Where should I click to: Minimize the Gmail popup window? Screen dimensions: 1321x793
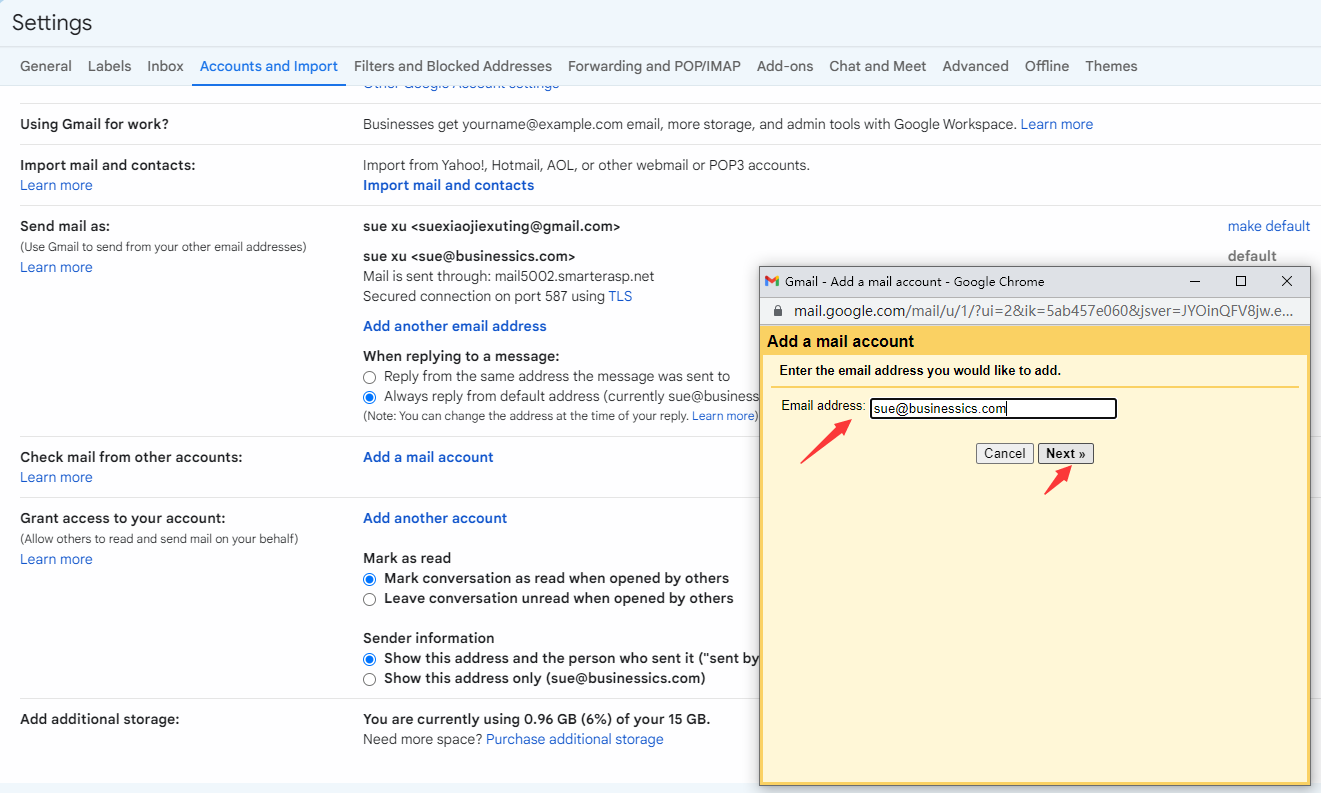coord(1195,282)
